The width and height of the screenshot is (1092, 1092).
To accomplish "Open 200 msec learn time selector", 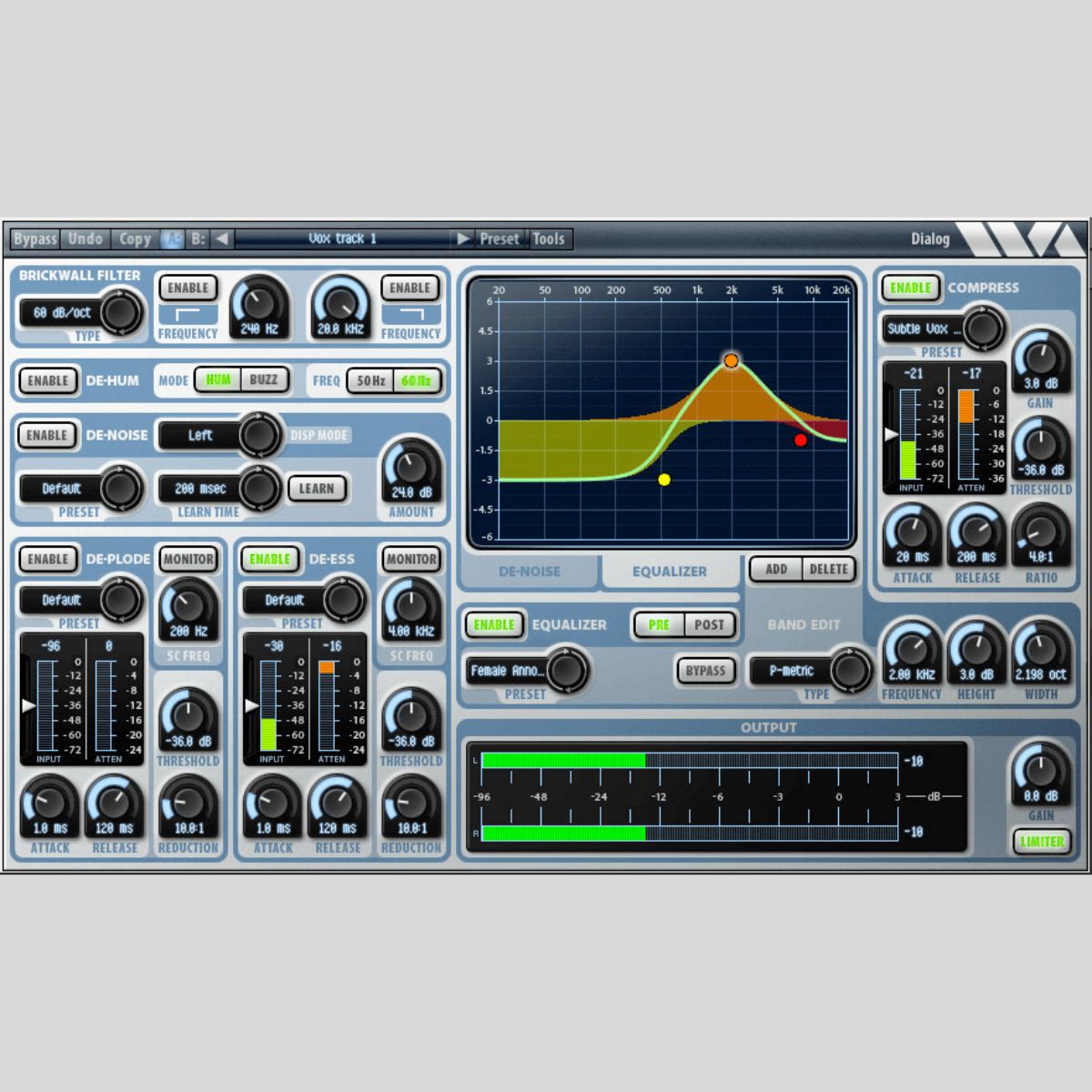I will [x=219, y=489].
